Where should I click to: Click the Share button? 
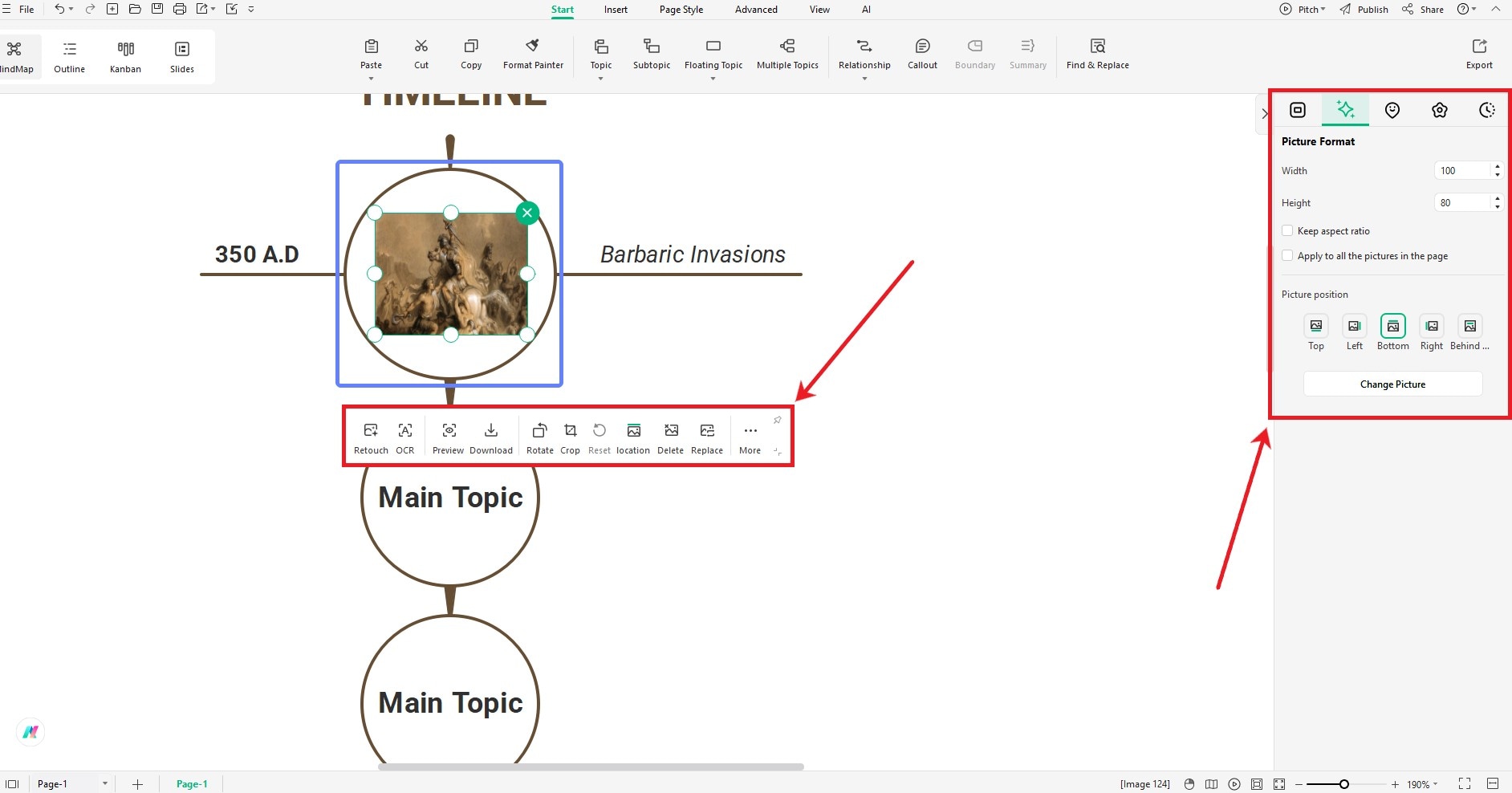[1423, 10]
